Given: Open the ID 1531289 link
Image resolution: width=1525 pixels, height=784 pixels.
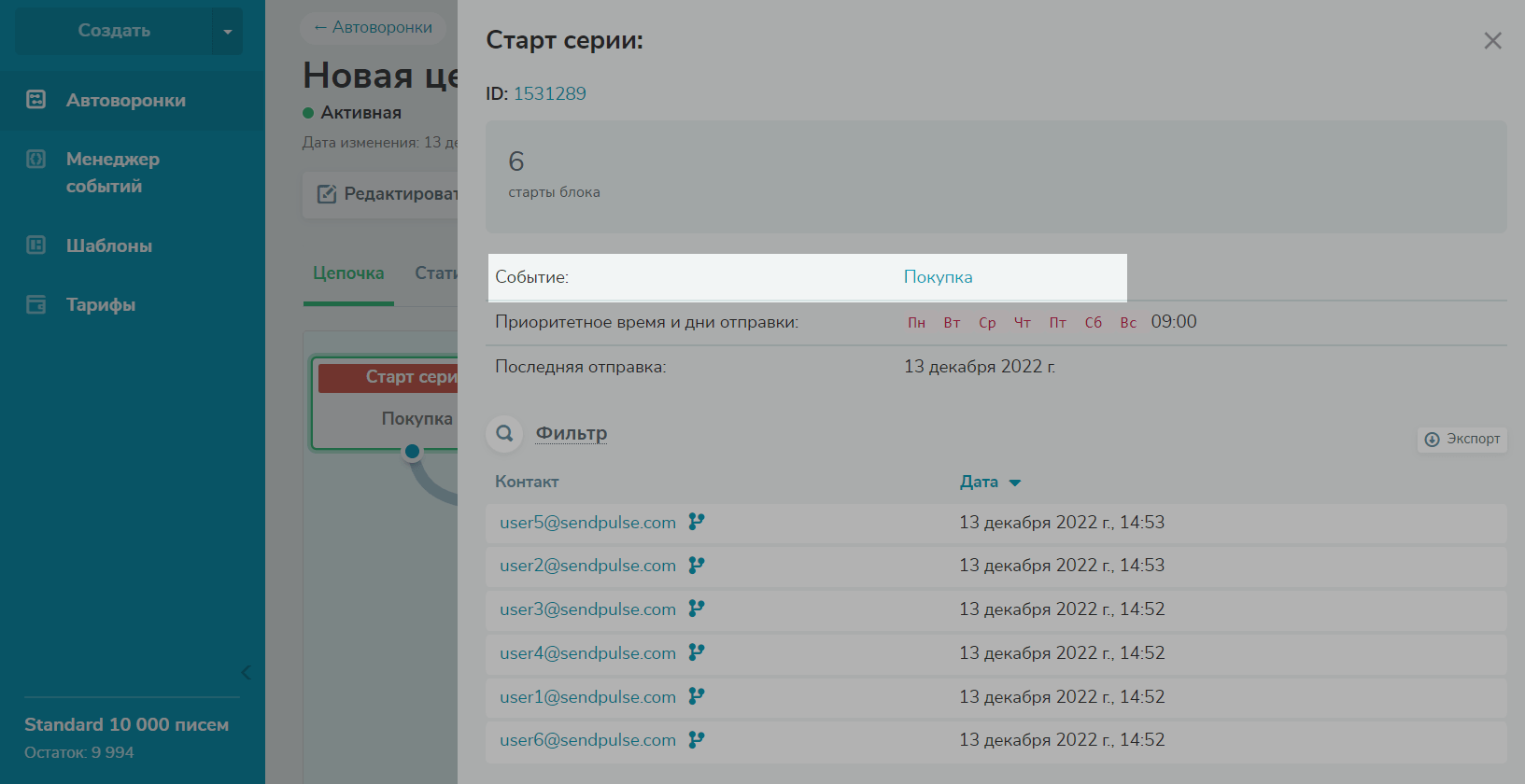Looking at the screenshot, I should click(x=550, y=93).
